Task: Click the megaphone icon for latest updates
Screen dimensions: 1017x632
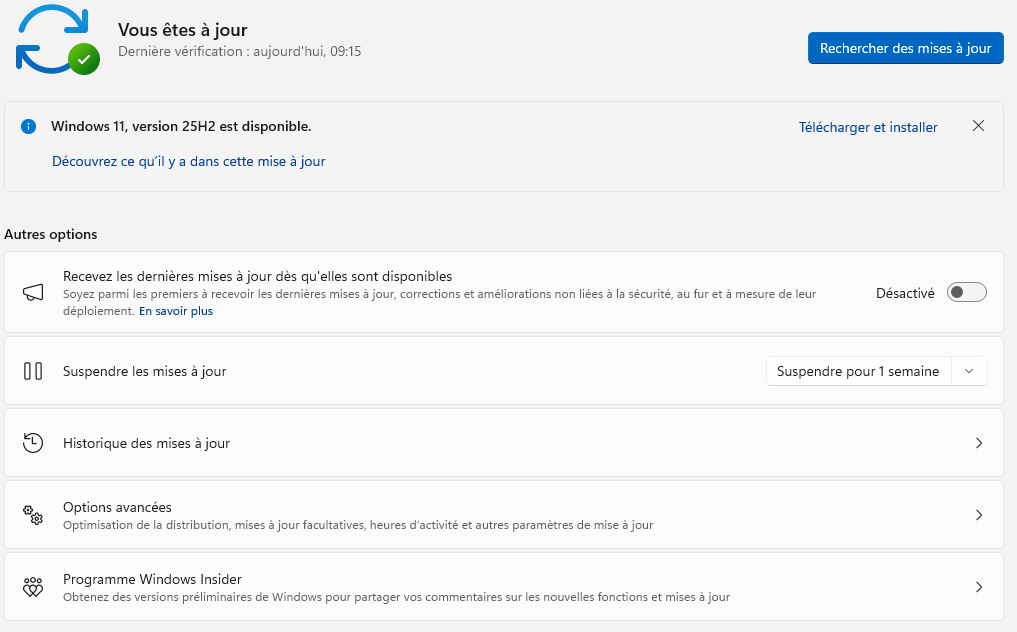Action: (x=33, y=292)
